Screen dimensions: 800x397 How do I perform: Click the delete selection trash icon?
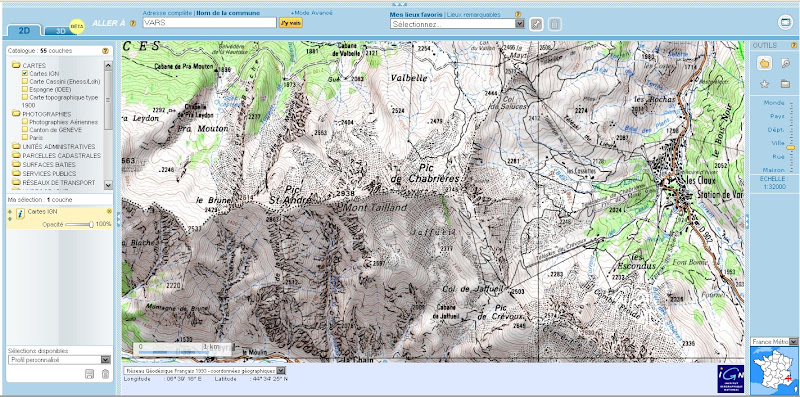105,374
